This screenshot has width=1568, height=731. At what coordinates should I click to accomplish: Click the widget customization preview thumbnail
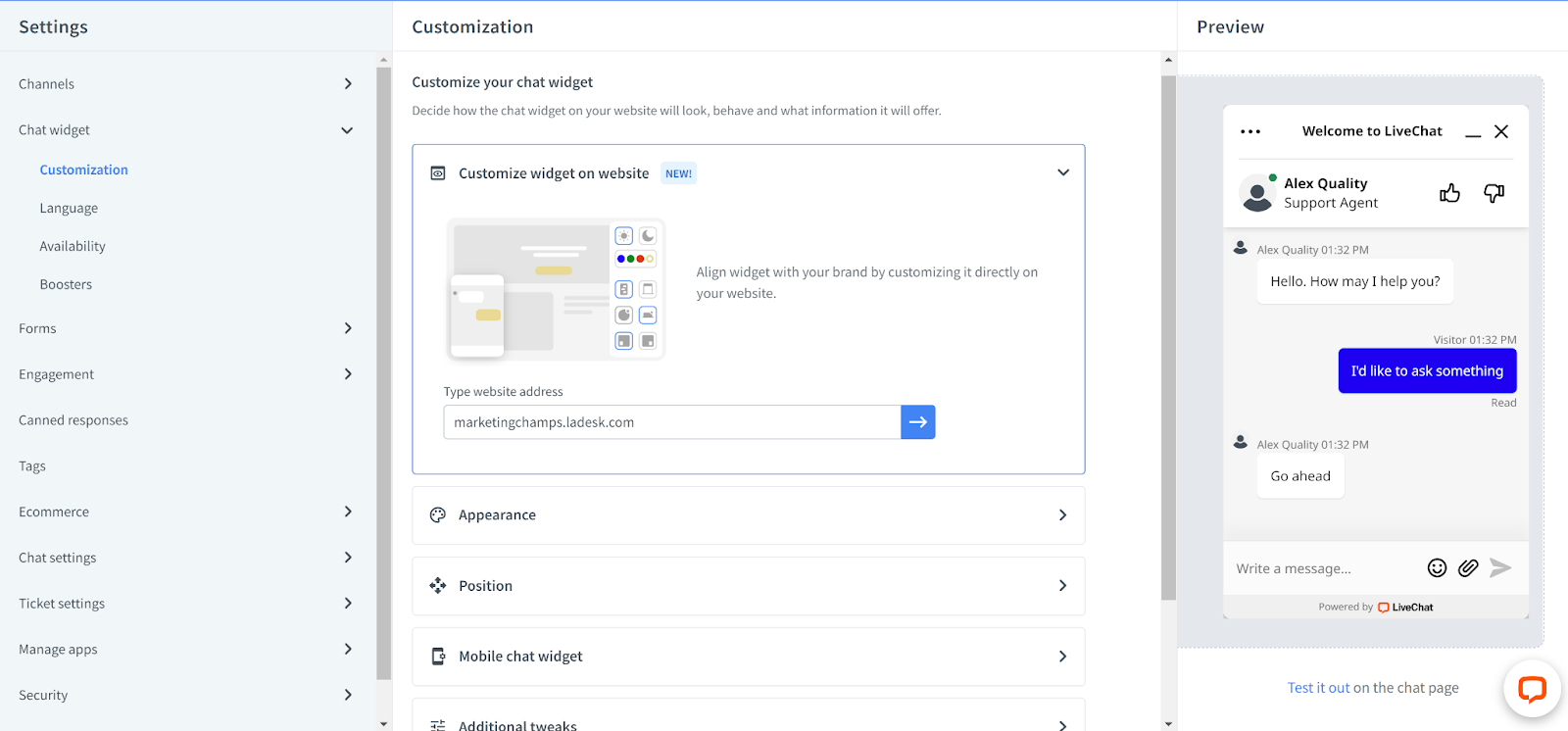[555, 289]
